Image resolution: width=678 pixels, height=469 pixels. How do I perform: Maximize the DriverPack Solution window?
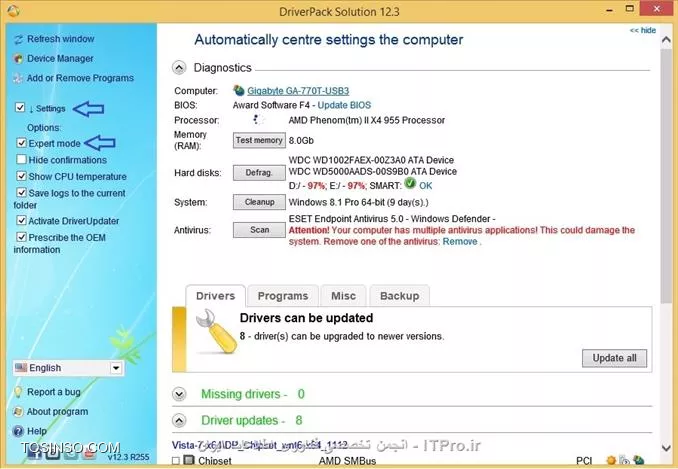(x=630, y=9)
